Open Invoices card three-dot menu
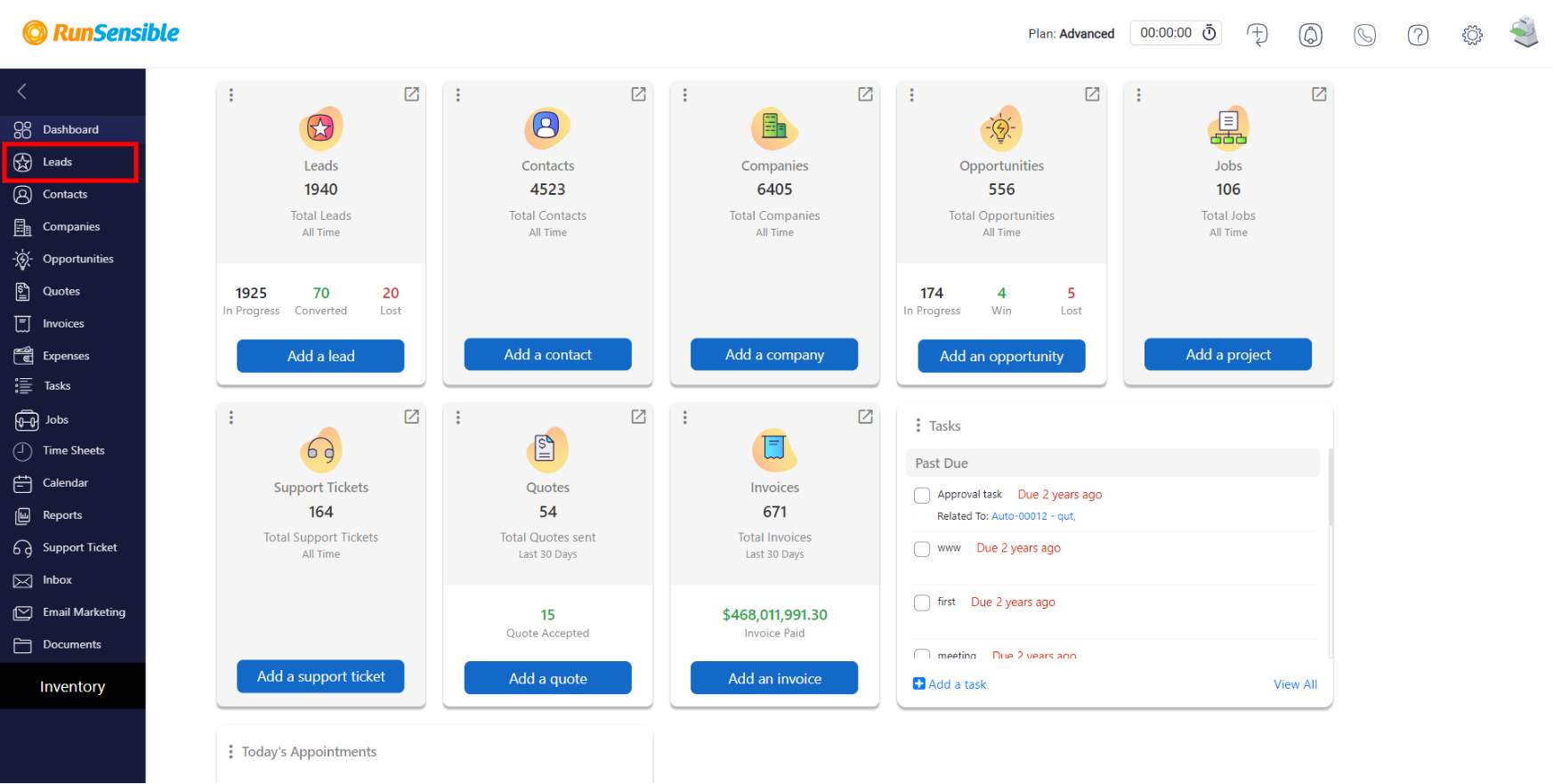The width and height of the screenshot is (1553, 784). pos(685,416)
